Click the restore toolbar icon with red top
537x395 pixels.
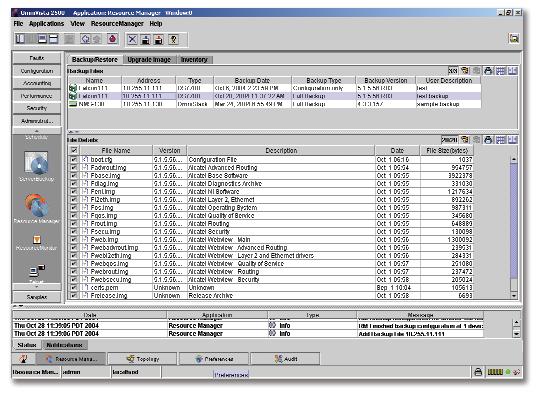[159, 39]
